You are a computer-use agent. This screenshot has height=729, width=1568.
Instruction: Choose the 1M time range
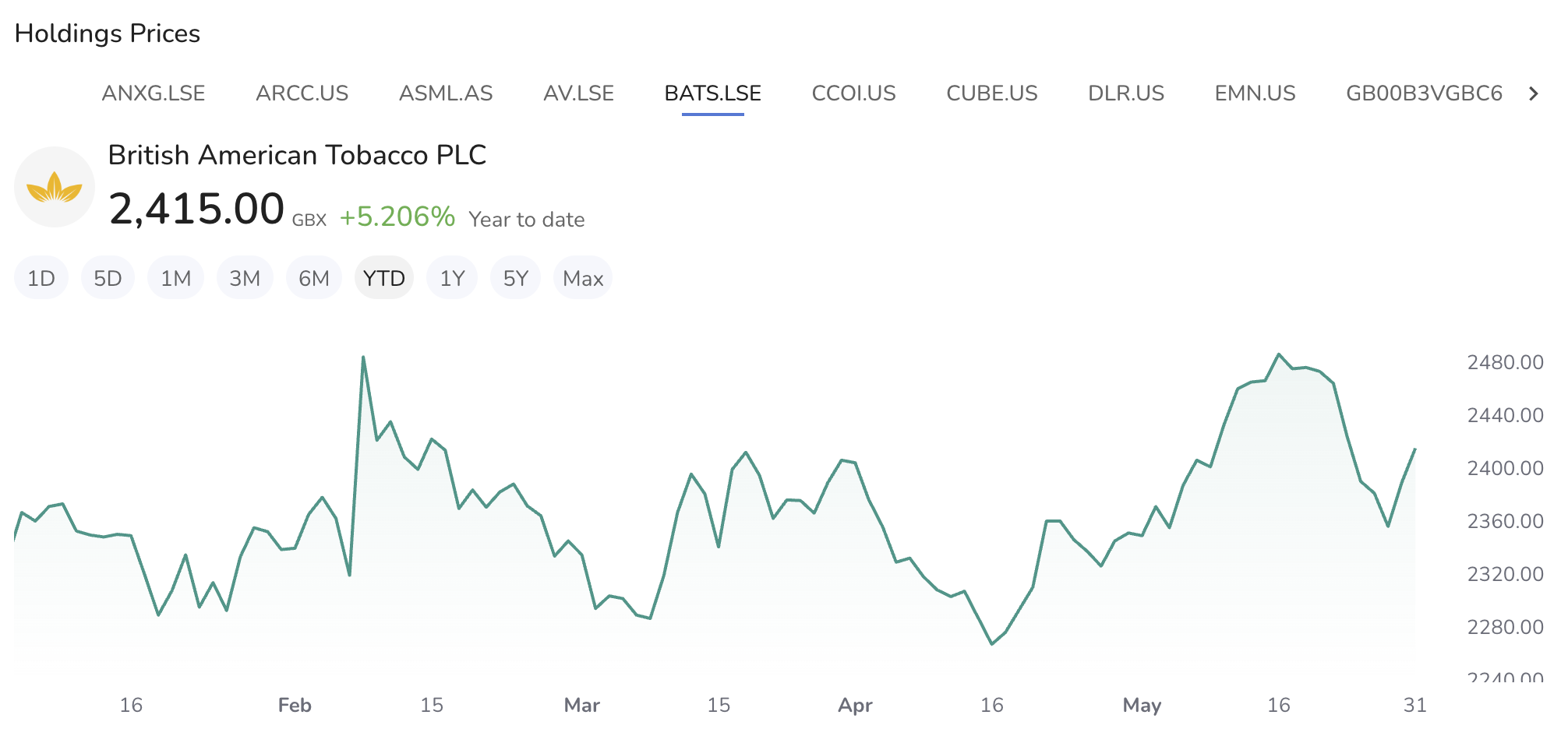[176, 278]
